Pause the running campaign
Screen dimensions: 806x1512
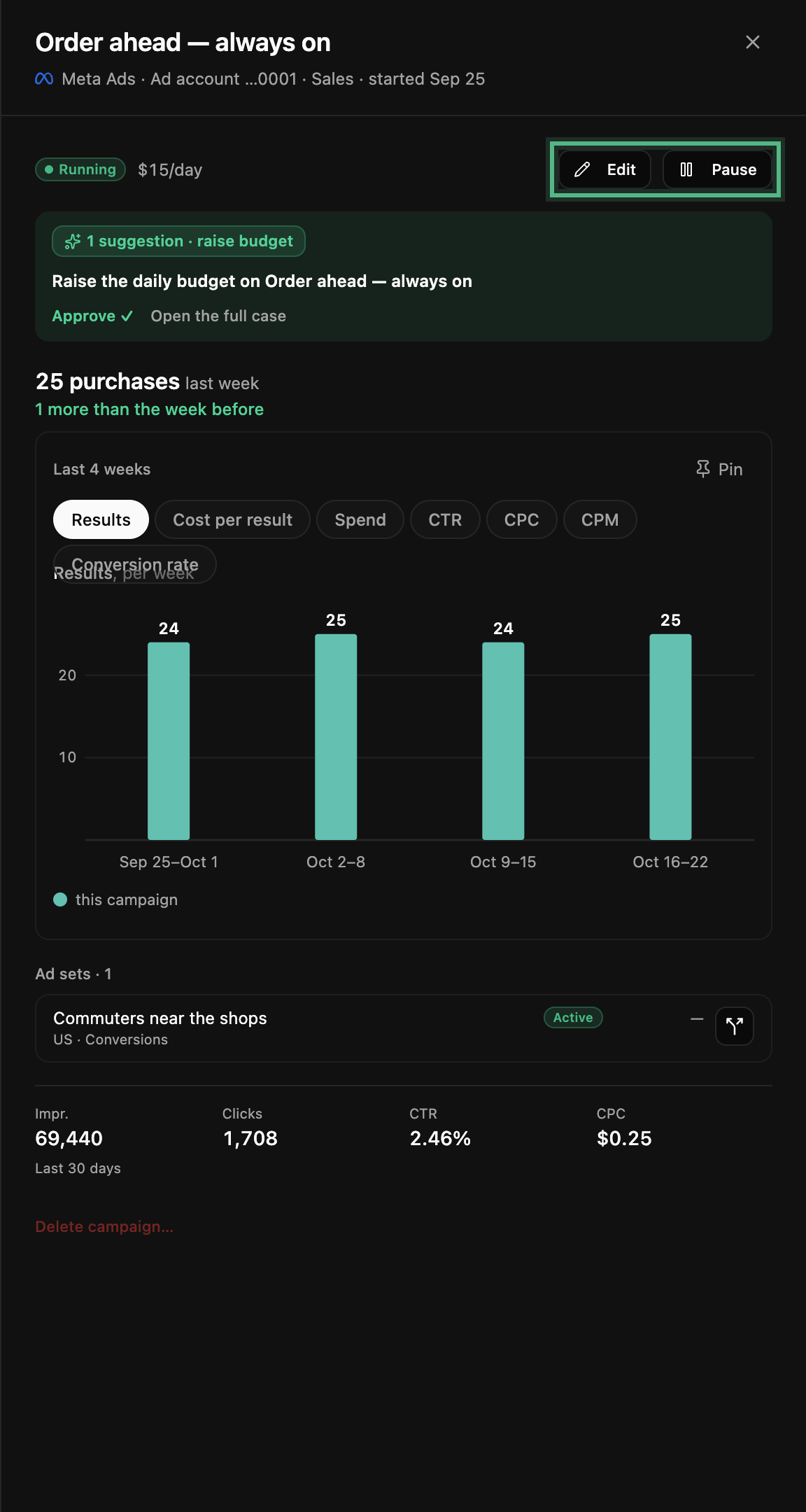[x=718, y=169]
